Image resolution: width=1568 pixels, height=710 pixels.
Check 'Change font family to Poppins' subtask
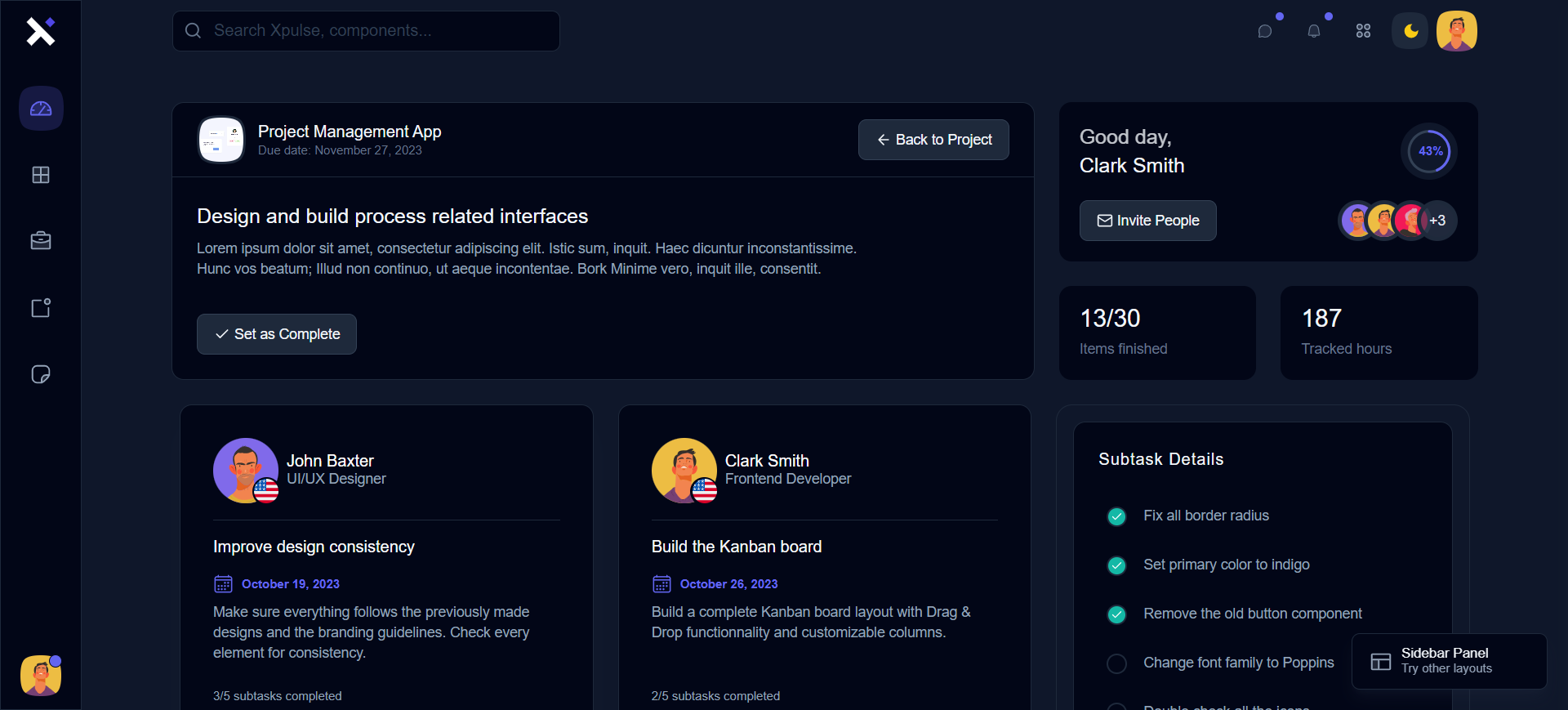pyautogui.click(x=1116, y=663)
